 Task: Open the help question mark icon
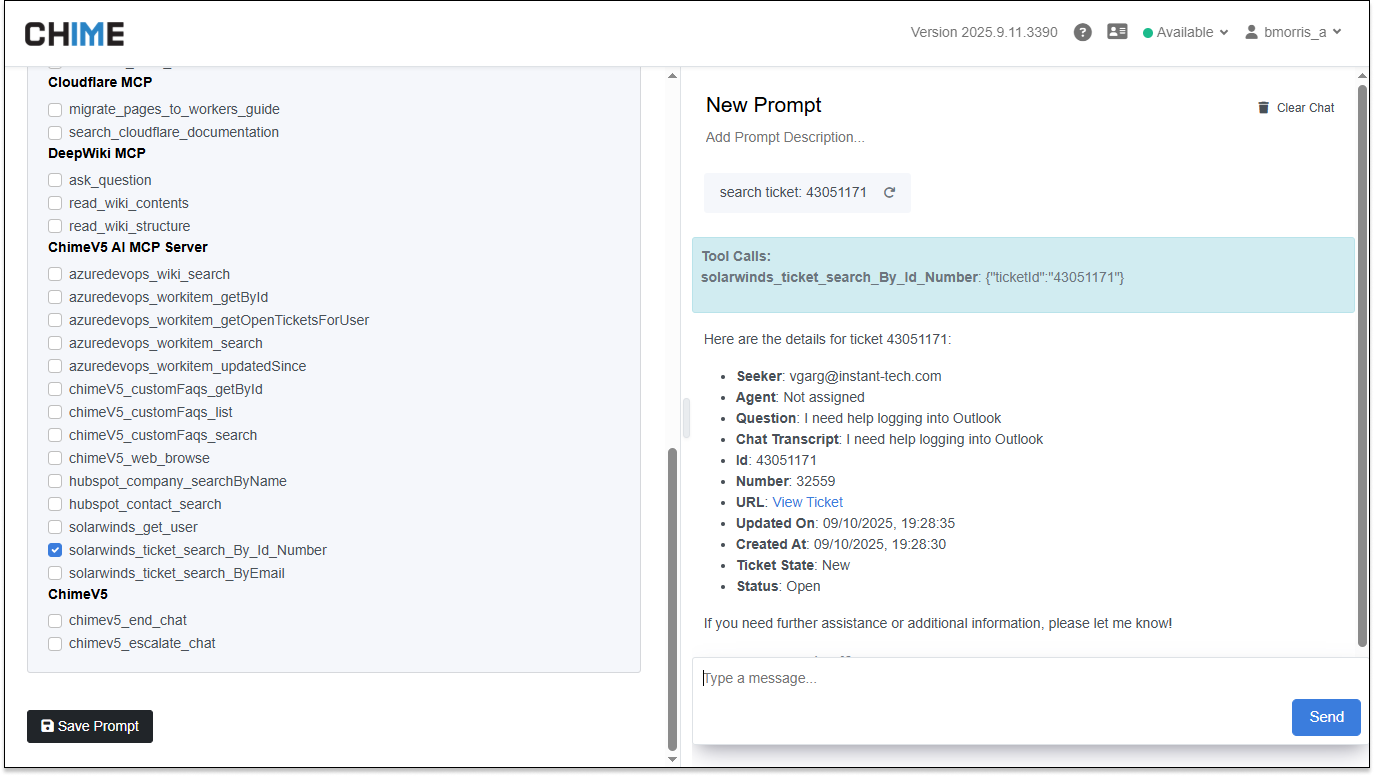point(1082,32)
